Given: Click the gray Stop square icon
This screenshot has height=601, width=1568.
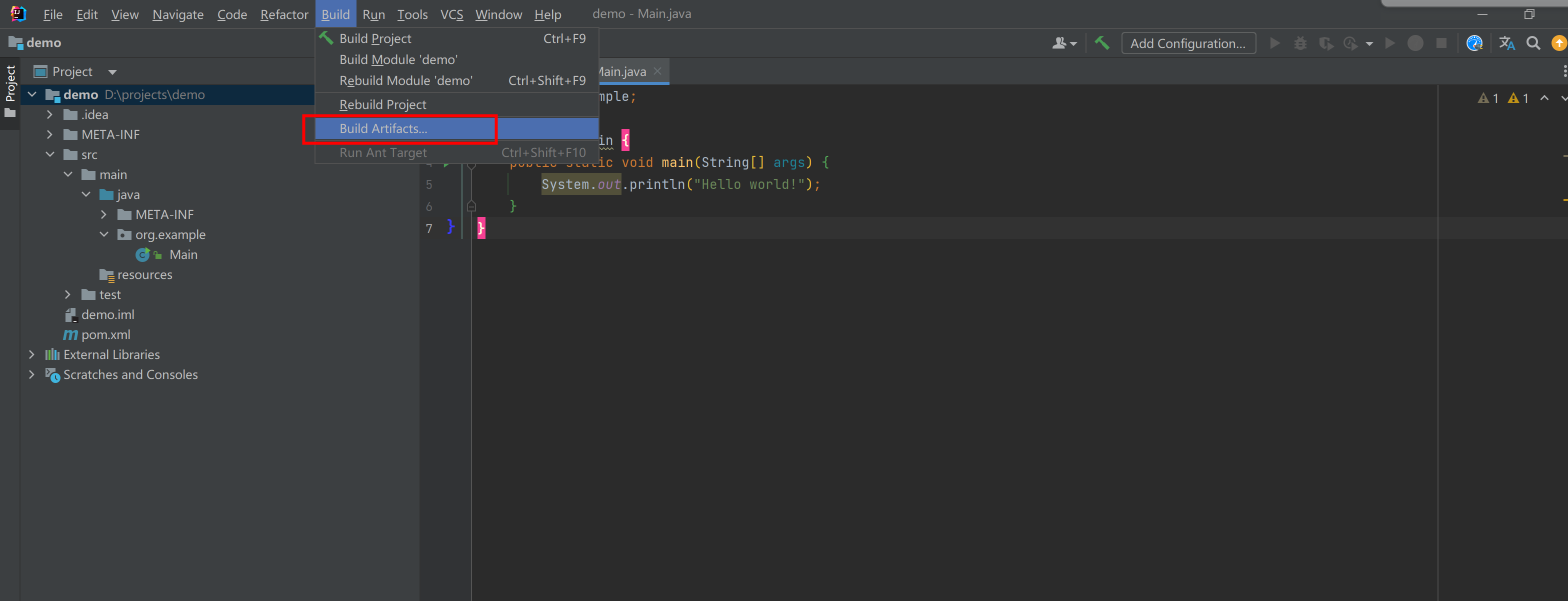Looking at the screenshot, I should point(1441,43).
